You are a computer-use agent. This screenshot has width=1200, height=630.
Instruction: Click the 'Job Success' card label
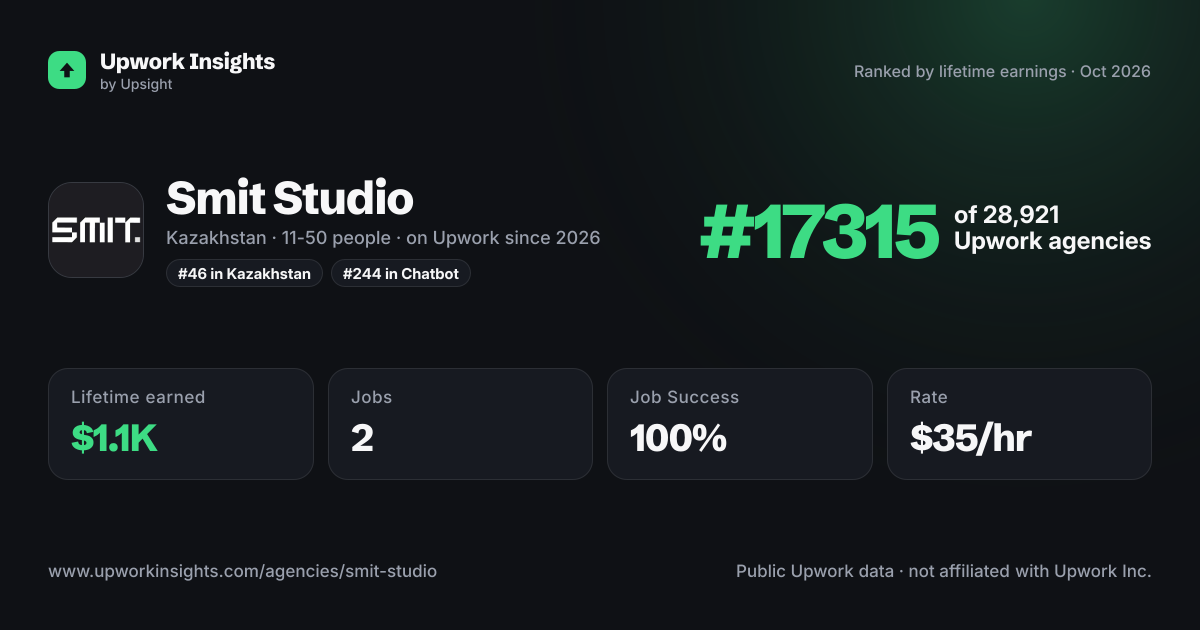(x=684, y=397)
